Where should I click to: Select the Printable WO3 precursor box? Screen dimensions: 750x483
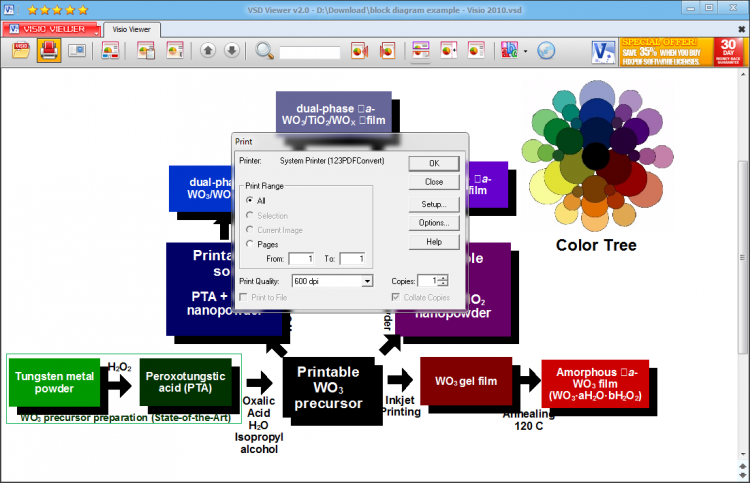click(x=328, y=388)
